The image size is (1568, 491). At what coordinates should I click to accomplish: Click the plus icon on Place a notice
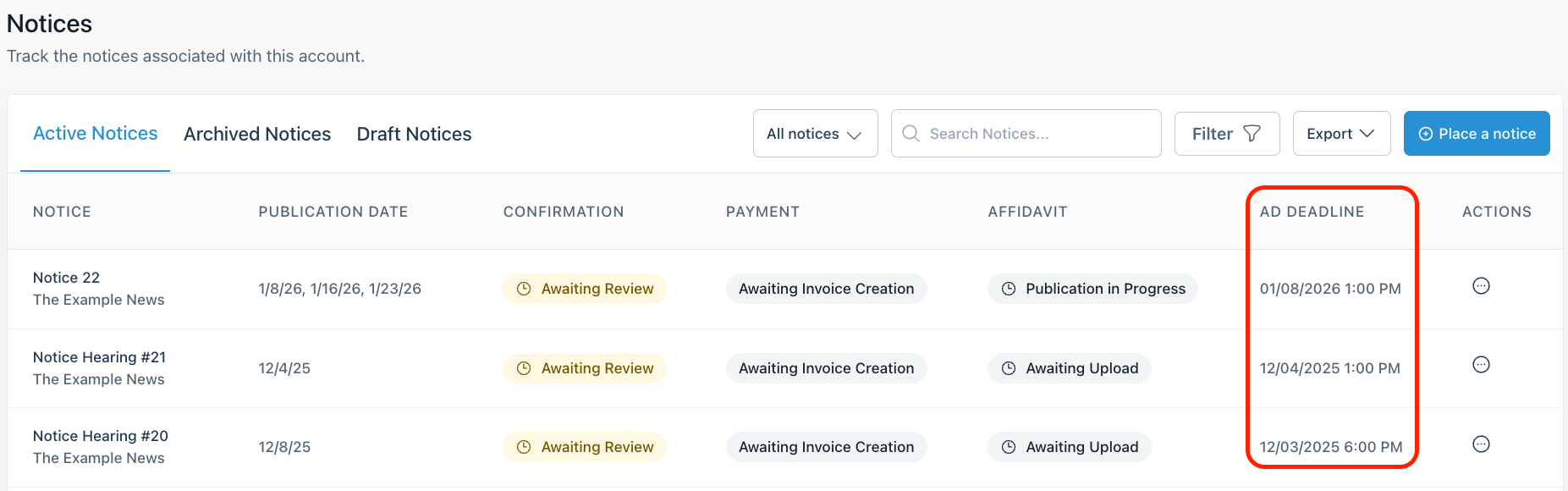click(x=1426, y=134)
